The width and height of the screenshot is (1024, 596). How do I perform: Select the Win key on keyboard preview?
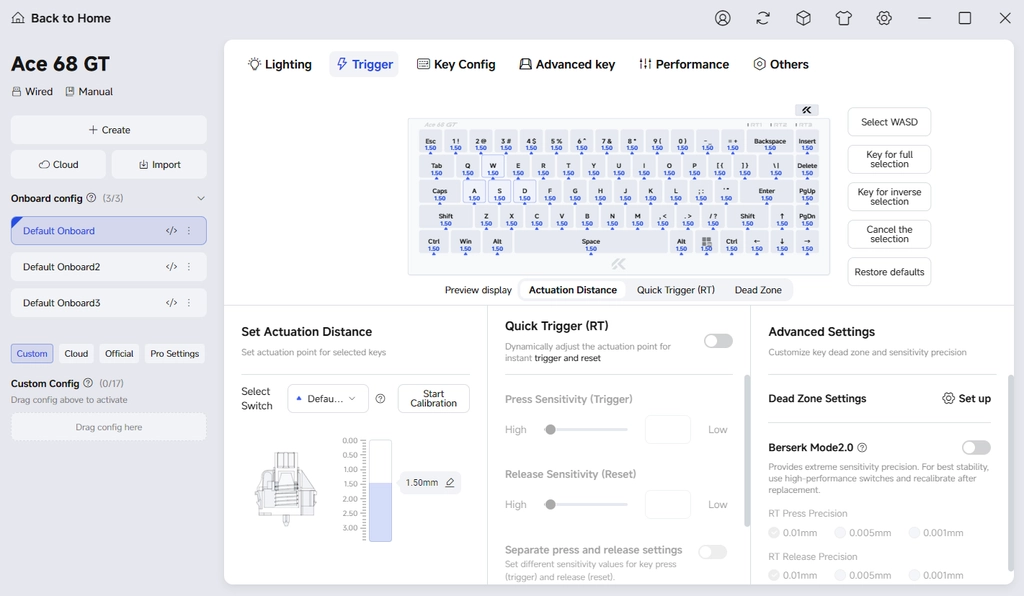tap(465, 244)
